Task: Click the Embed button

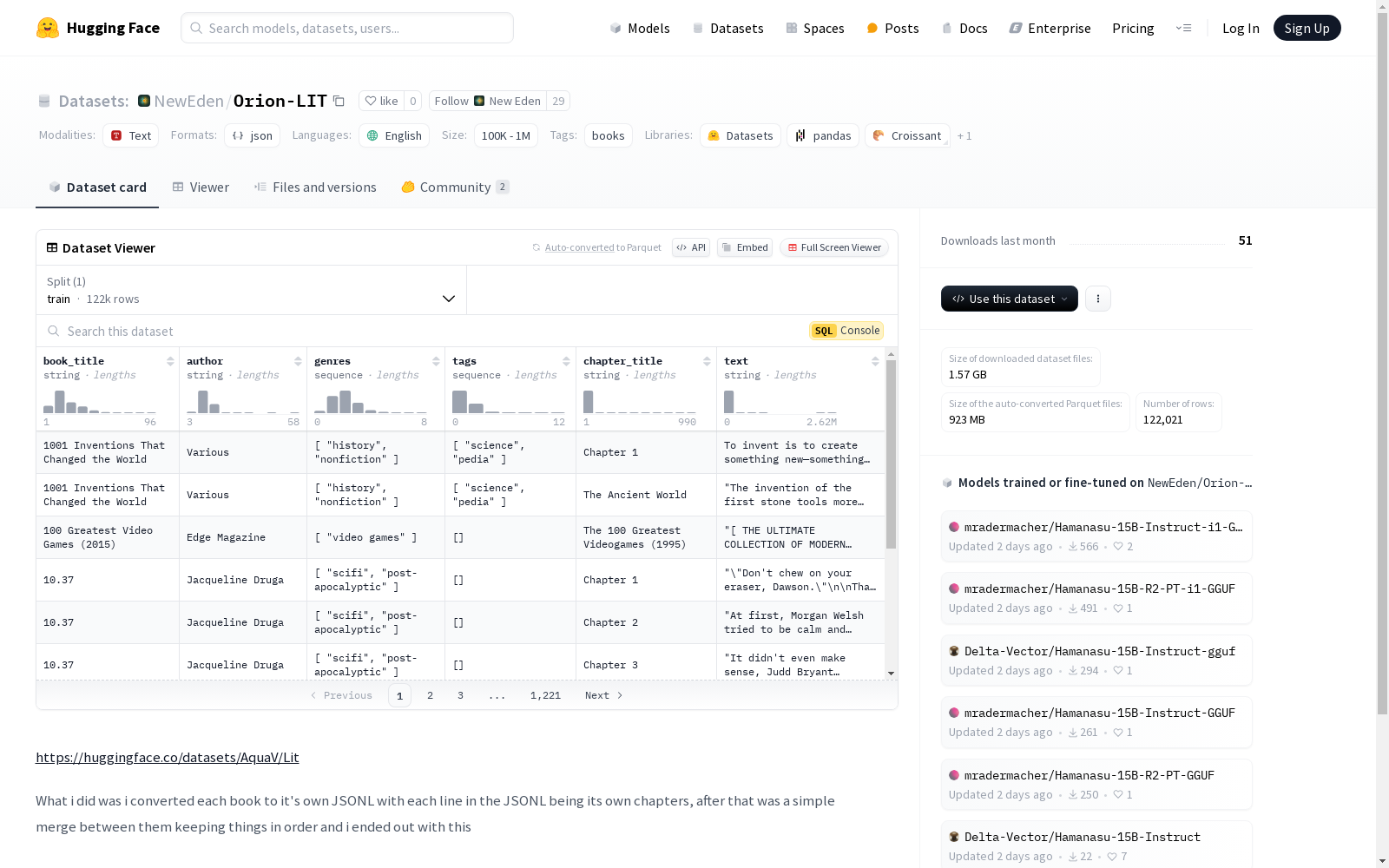Action: pyautogui.click(x=745, y=247)
